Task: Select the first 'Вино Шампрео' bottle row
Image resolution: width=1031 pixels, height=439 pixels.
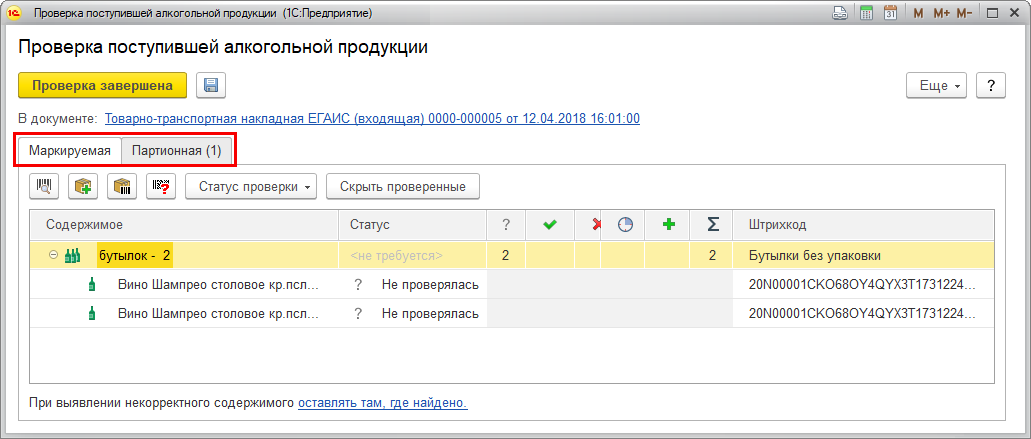Action: coord(220,285)
